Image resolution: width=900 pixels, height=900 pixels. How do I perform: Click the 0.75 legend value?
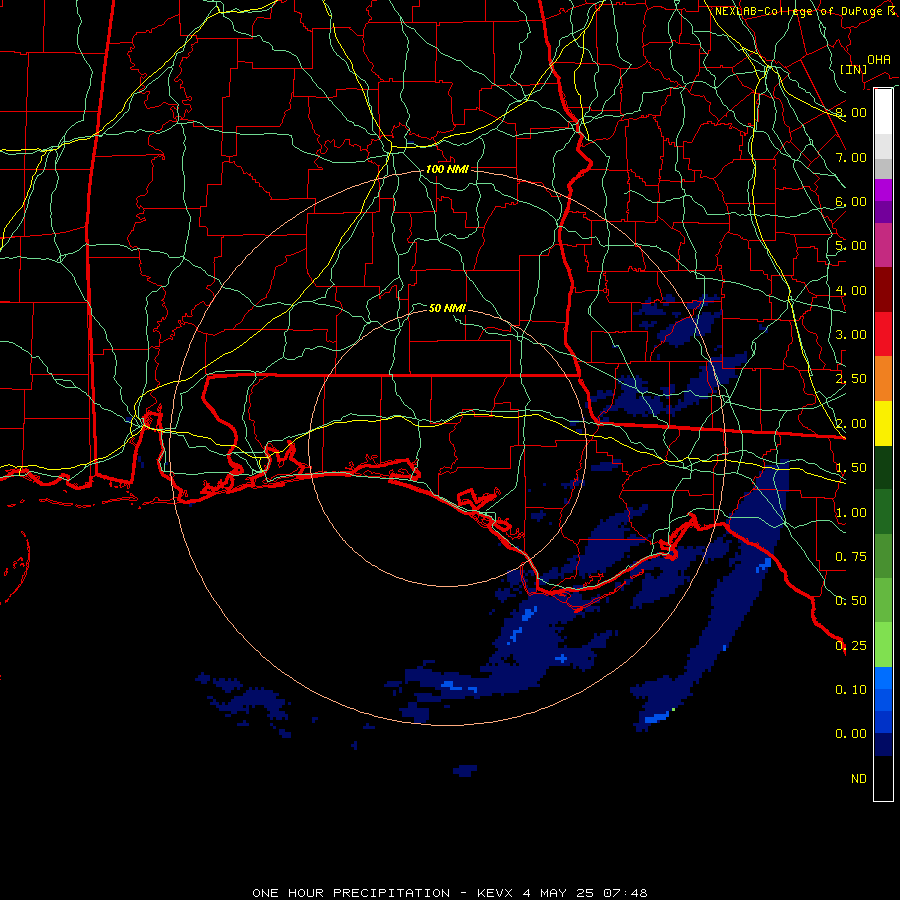(x=851, y=557)
